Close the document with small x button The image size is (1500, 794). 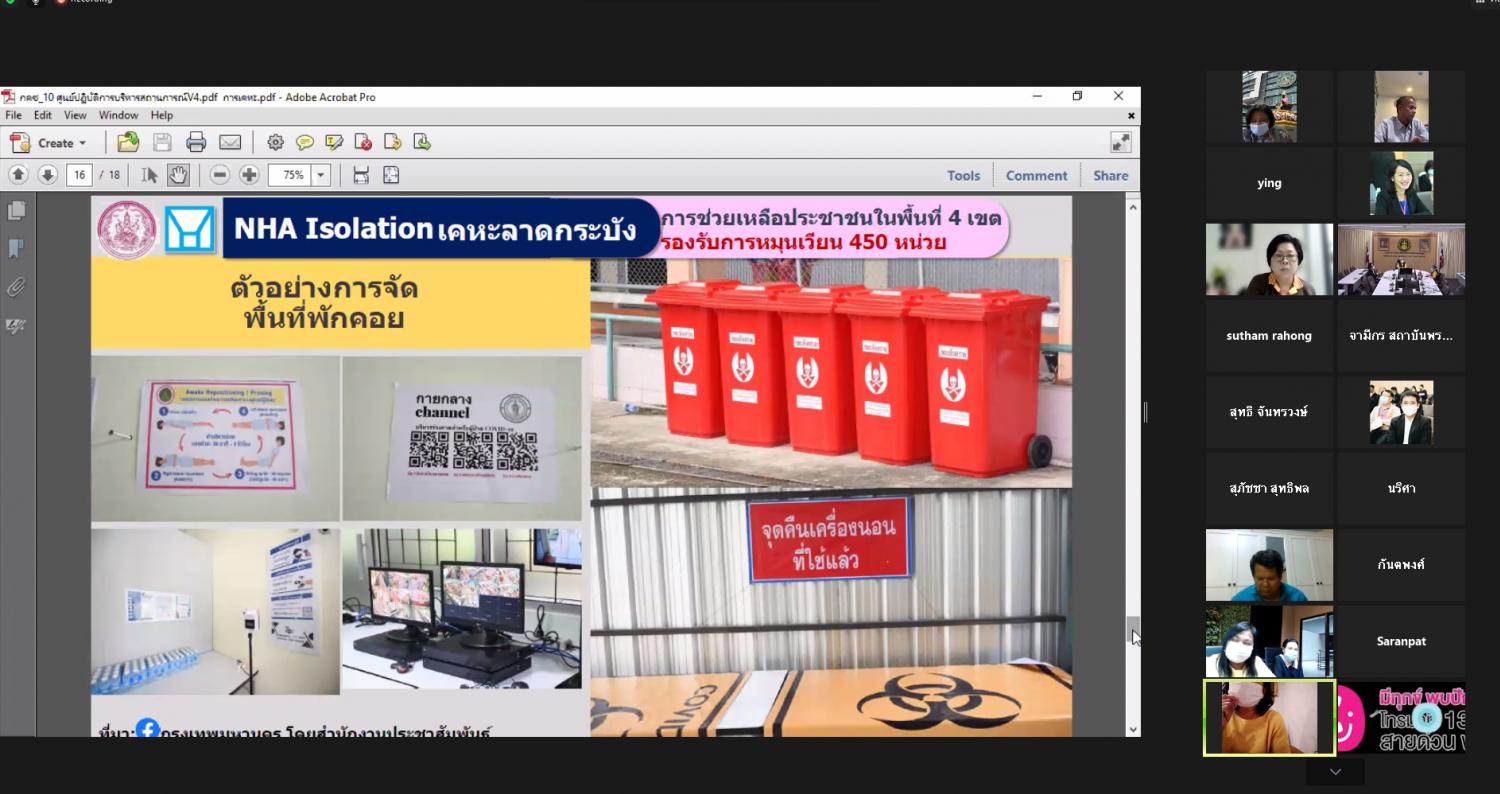(x=1131, y=115)
